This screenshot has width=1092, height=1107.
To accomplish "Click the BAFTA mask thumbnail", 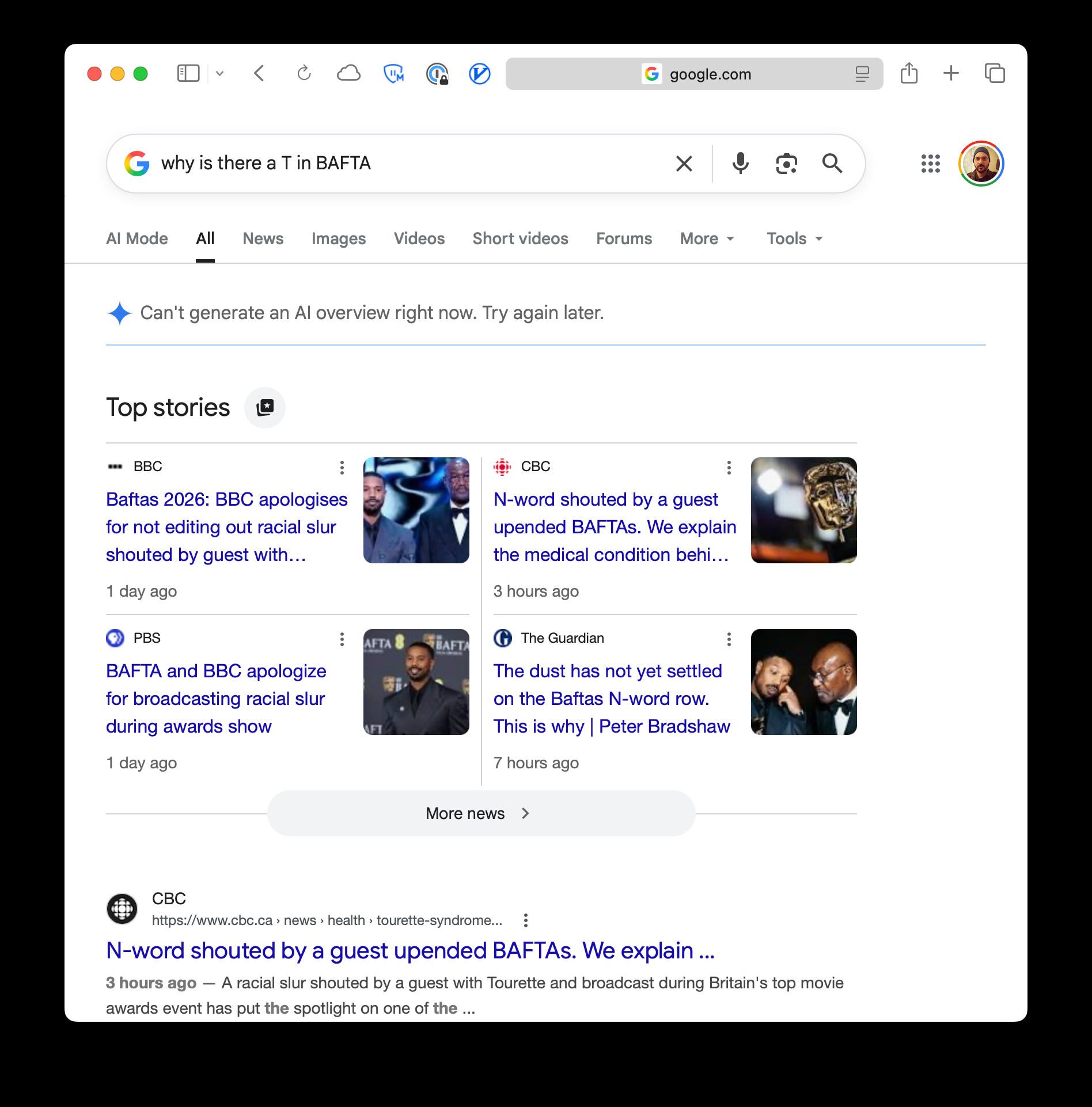I will pyautogui.click(x=803, y=510).
